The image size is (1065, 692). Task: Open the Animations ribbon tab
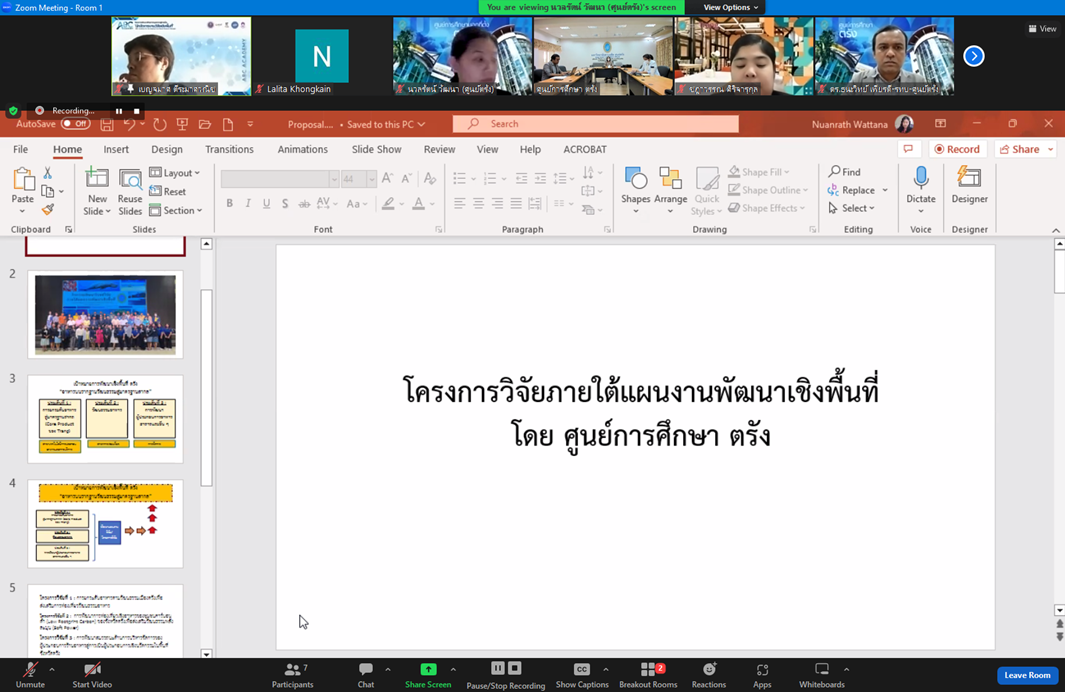pos(302,149)
